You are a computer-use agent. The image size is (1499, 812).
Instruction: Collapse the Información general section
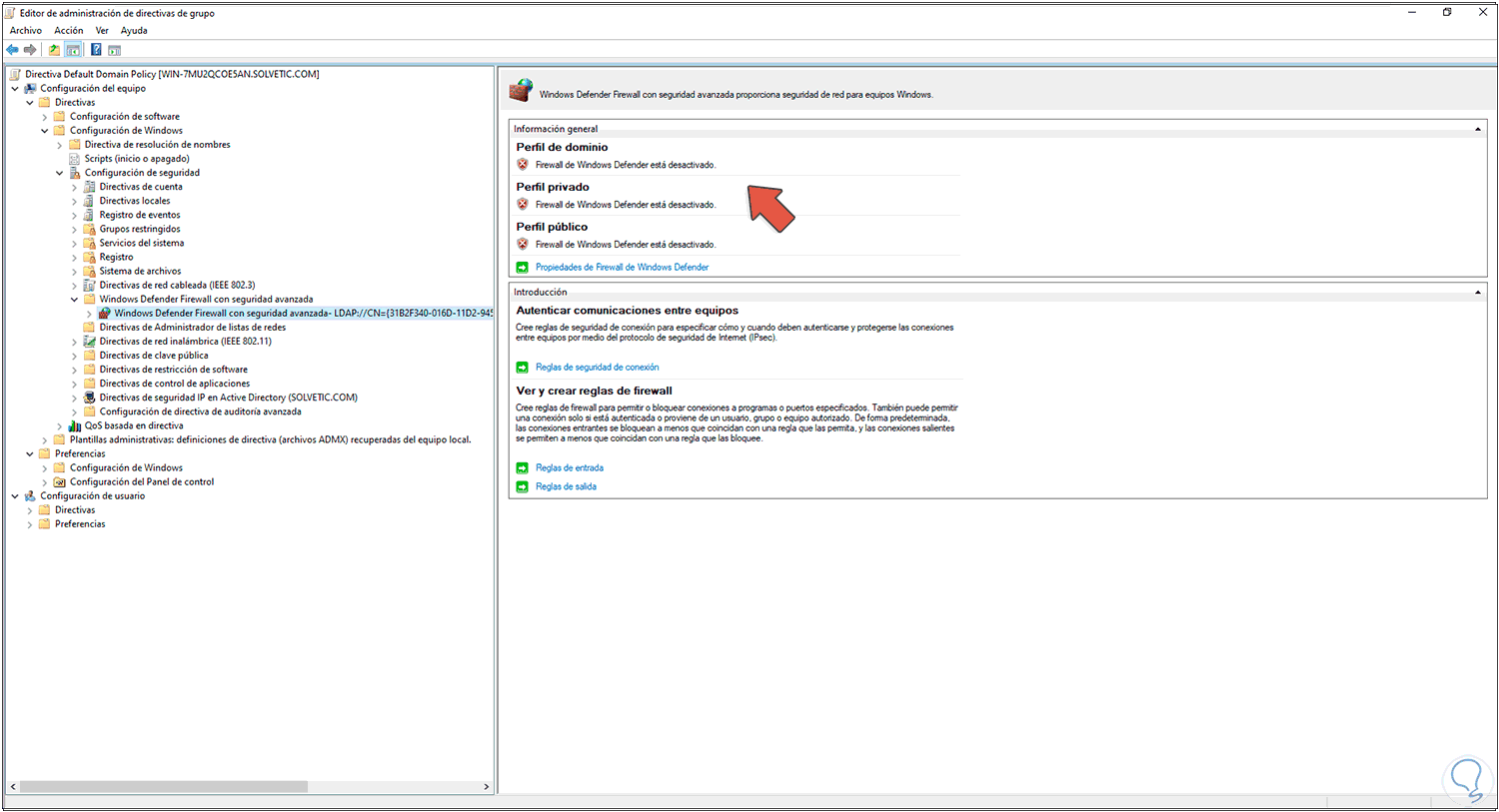(1477, 129)
